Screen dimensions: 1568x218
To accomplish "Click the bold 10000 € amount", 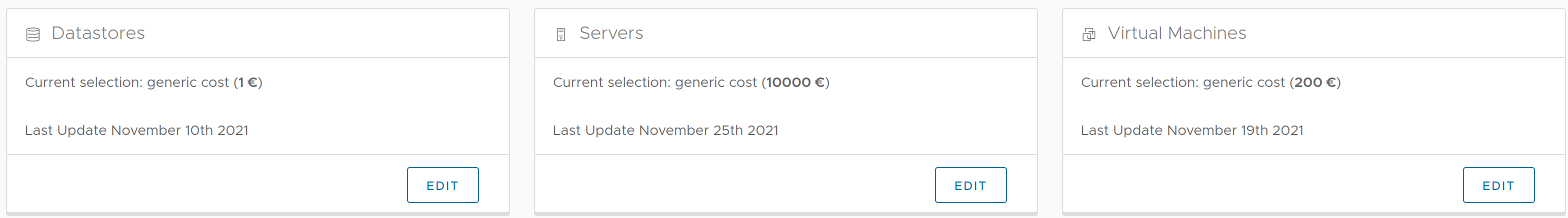I will [795, 82].
